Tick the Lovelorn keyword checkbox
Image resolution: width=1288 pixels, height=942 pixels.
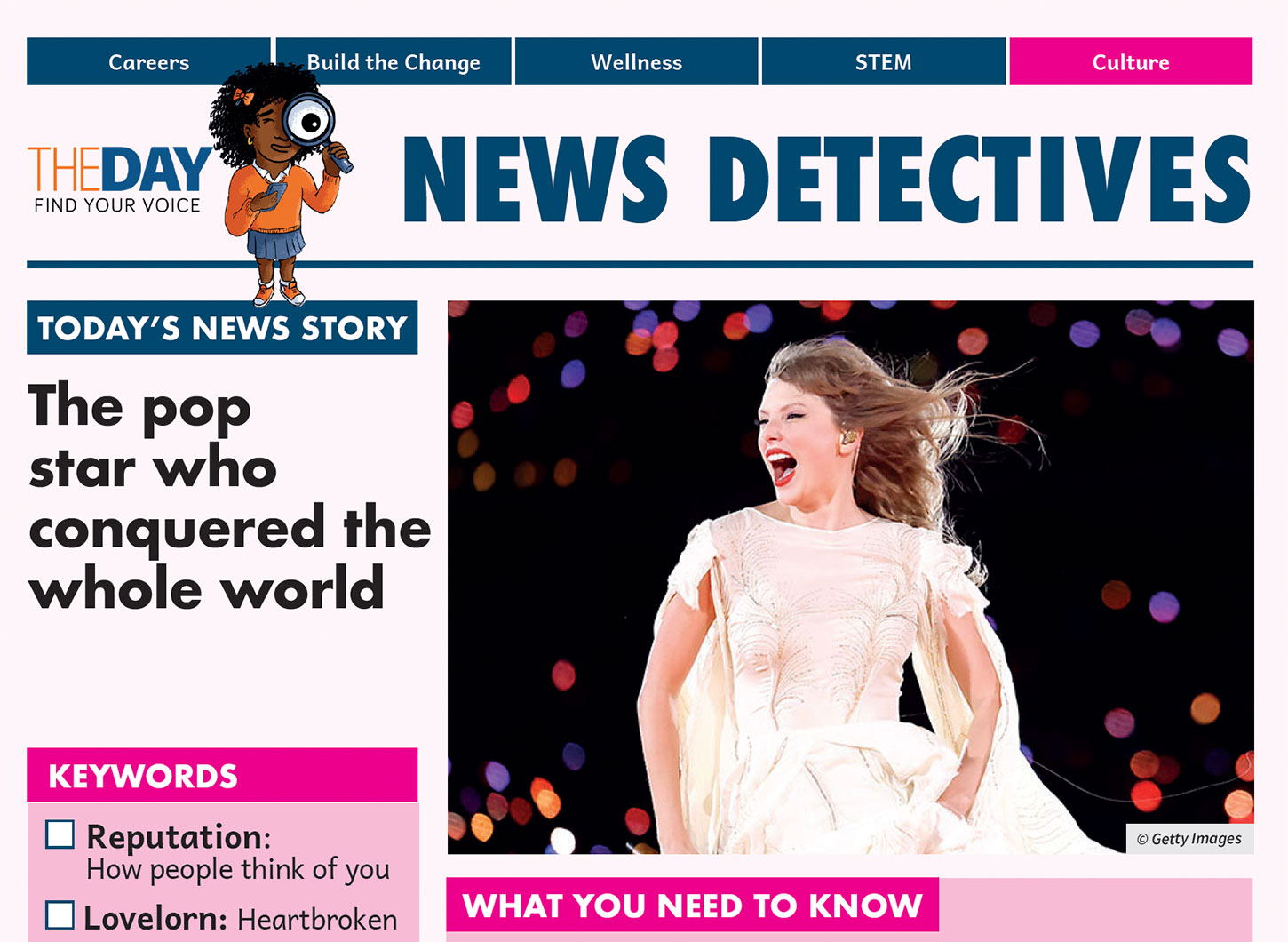click(x=60, y=914)
